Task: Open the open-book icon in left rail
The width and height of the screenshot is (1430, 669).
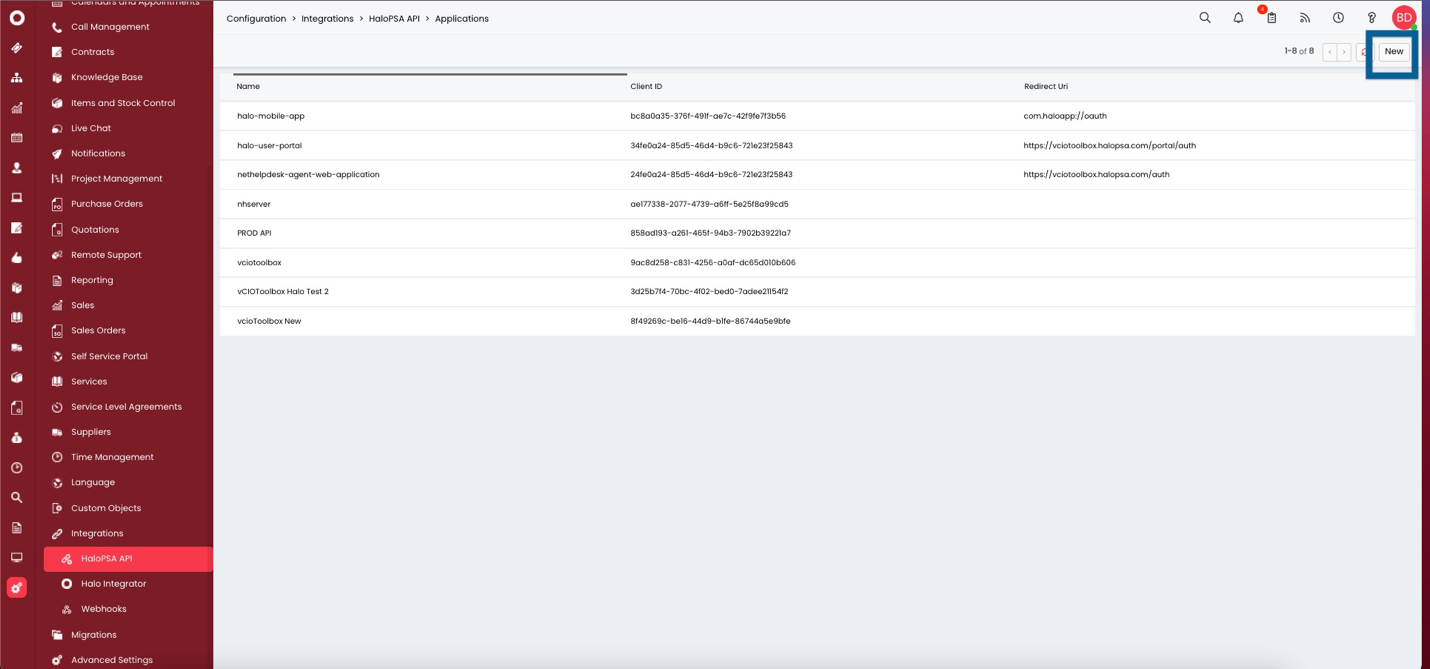Action: [x=17, y=317]
